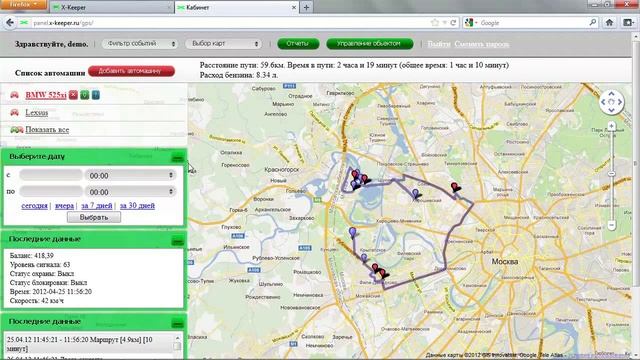Click the bookmarks toolbar icon at far right
Viewport: 640px width, 360px height.
[629, 23]
